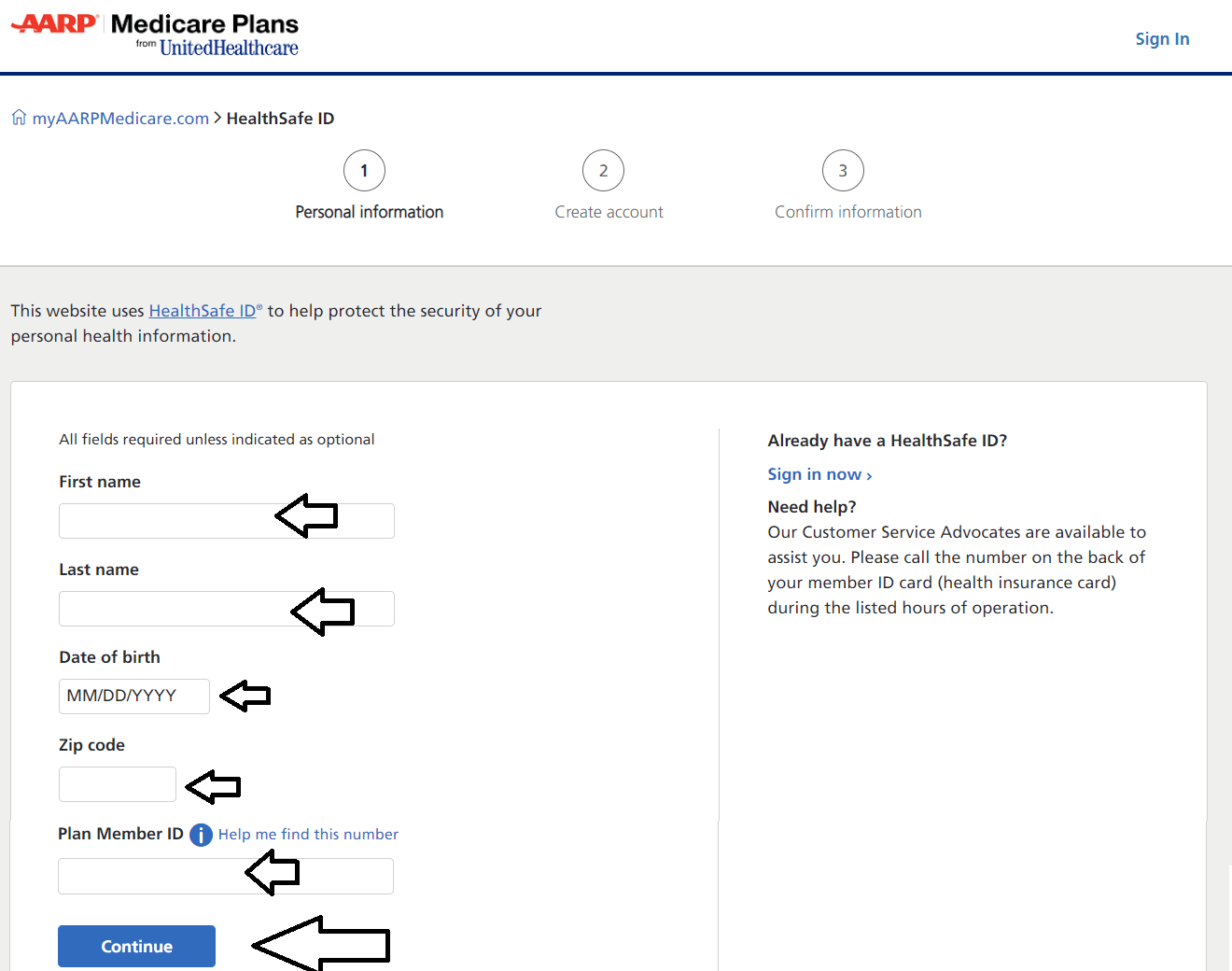Select step 1 Personal information circle

pos(364,171)
